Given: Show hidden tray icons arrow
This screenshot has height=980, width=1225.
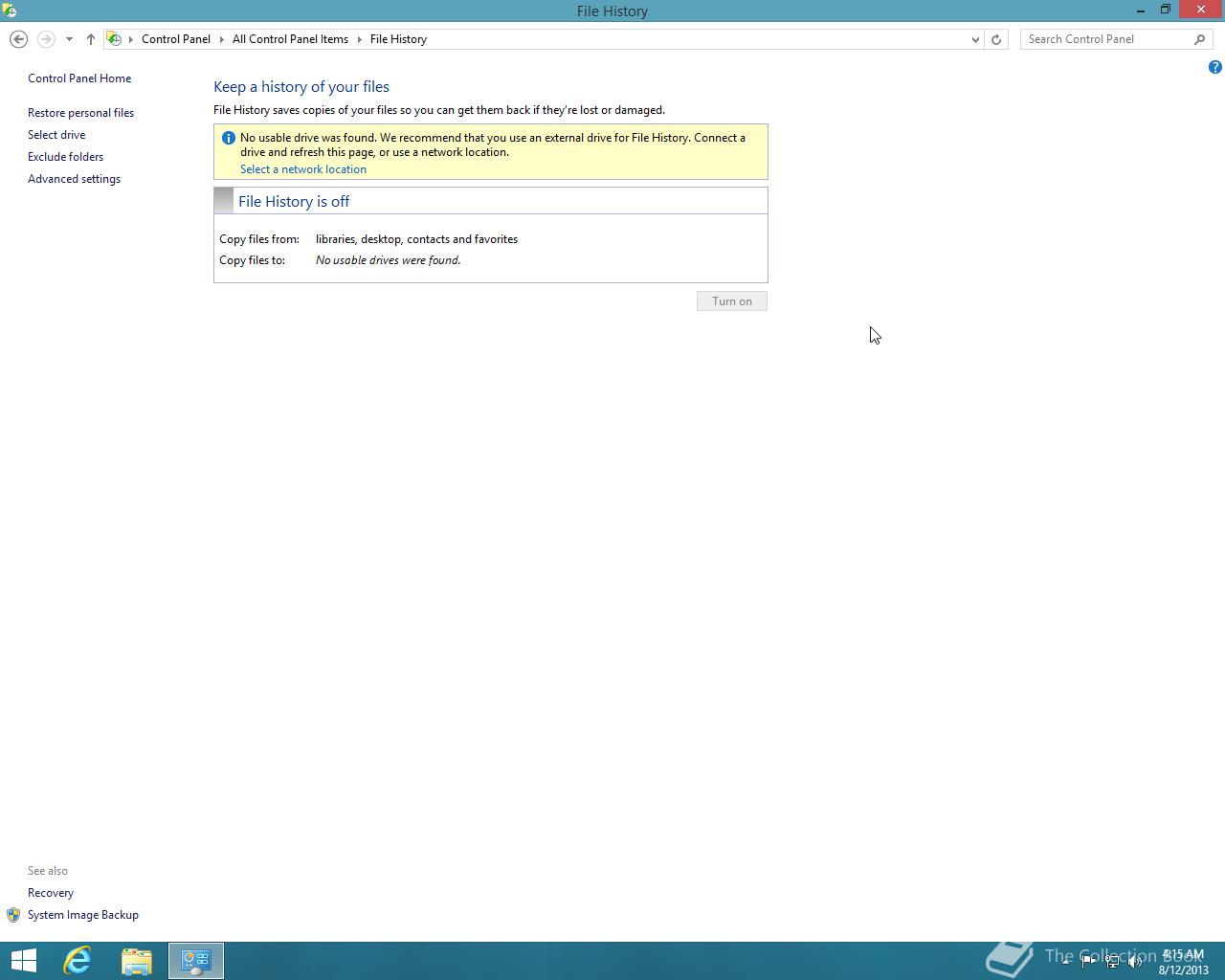Looking at the screenshot, I should coord(1065,961).
